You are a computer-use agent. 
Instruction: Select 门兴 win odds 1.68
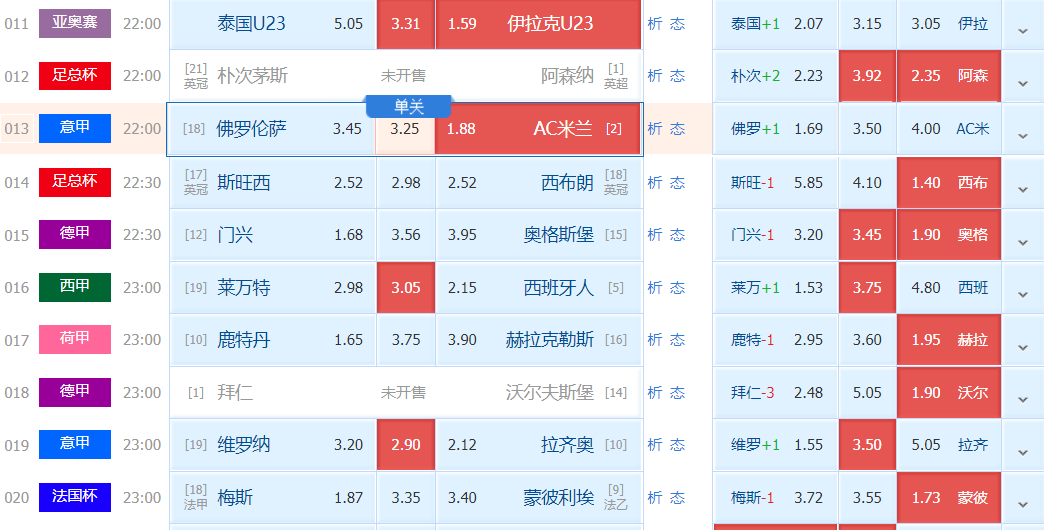273,235
